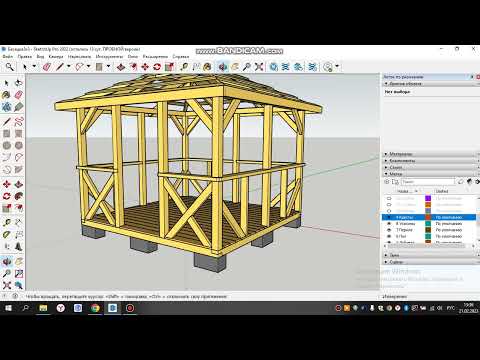Screen dimensions: 480x360
Task: Open the Edit menu
Action: (x=25, y=57)
